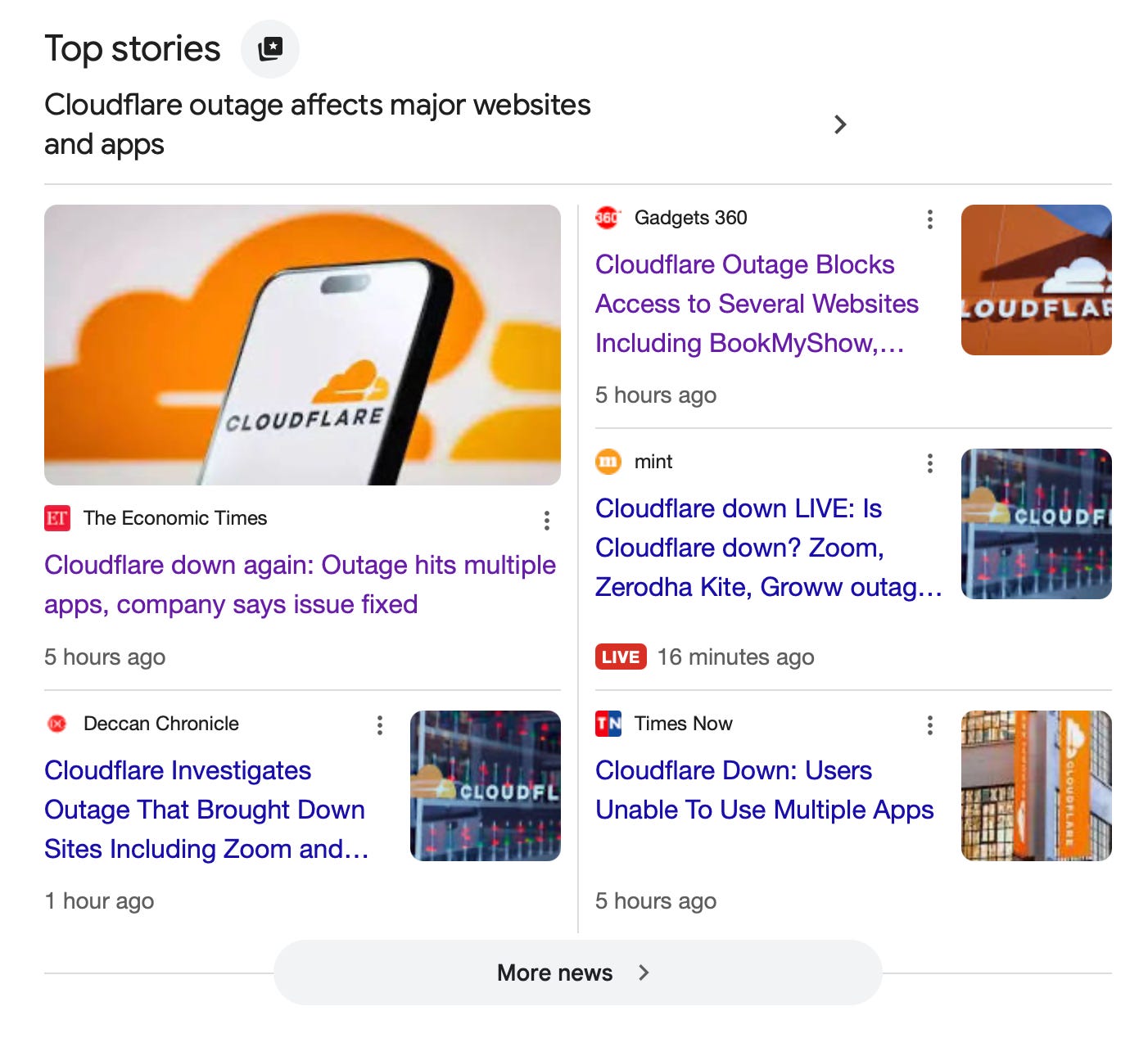Click the mint story stock chart thumbnail
The image size is (1148, 1038).
[1037, 524]
